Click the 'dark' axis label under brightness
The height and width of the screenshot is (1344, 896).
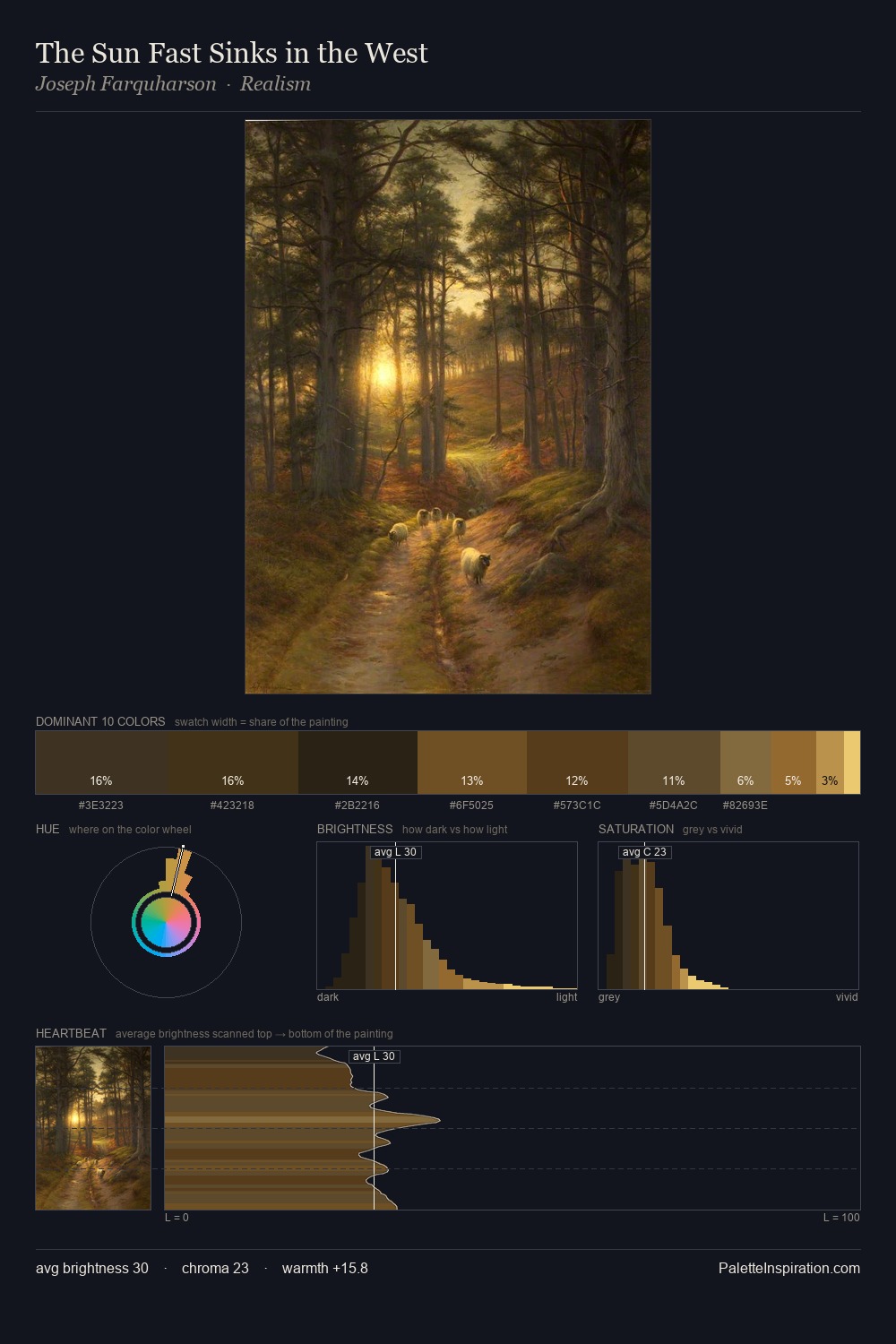pos(328,997)
